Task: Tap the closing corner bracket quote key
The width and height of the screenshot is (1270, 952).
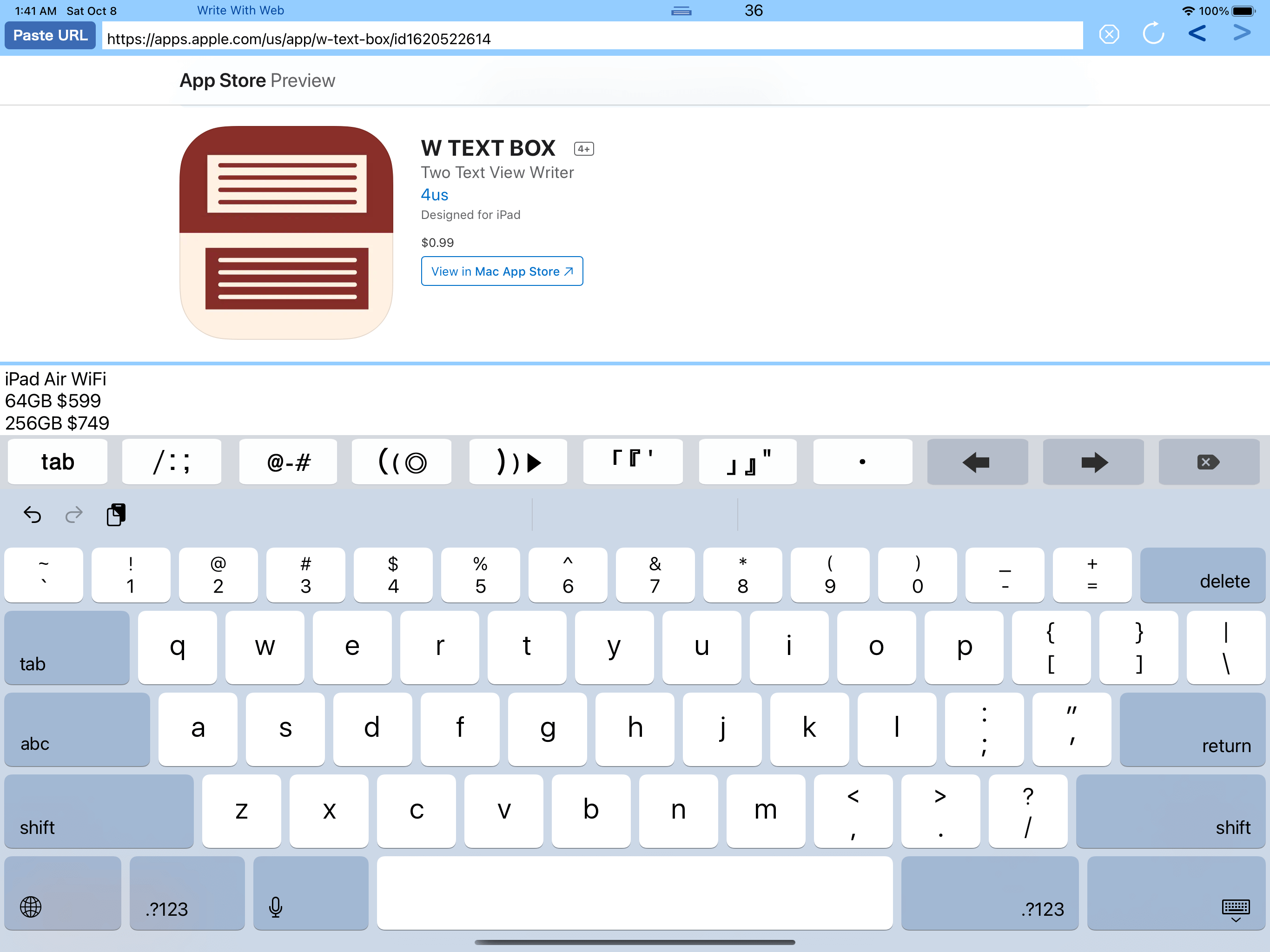Action: tap(747, 462)
